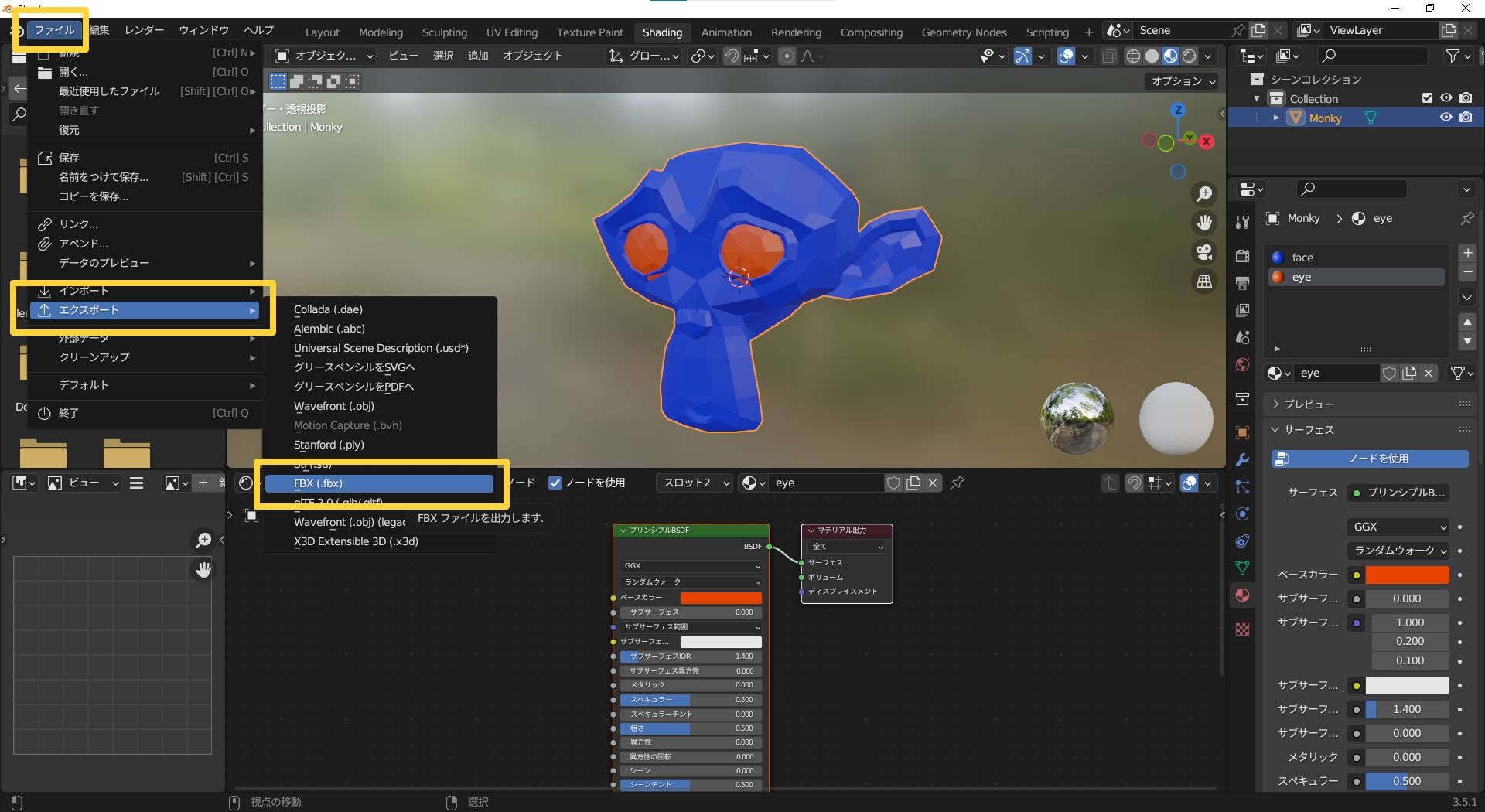Image resolution: width=1485 pixels, height=812 pixels.
Task: Click the viewport zoom magnifier icon
Action: pos(1204,194)
